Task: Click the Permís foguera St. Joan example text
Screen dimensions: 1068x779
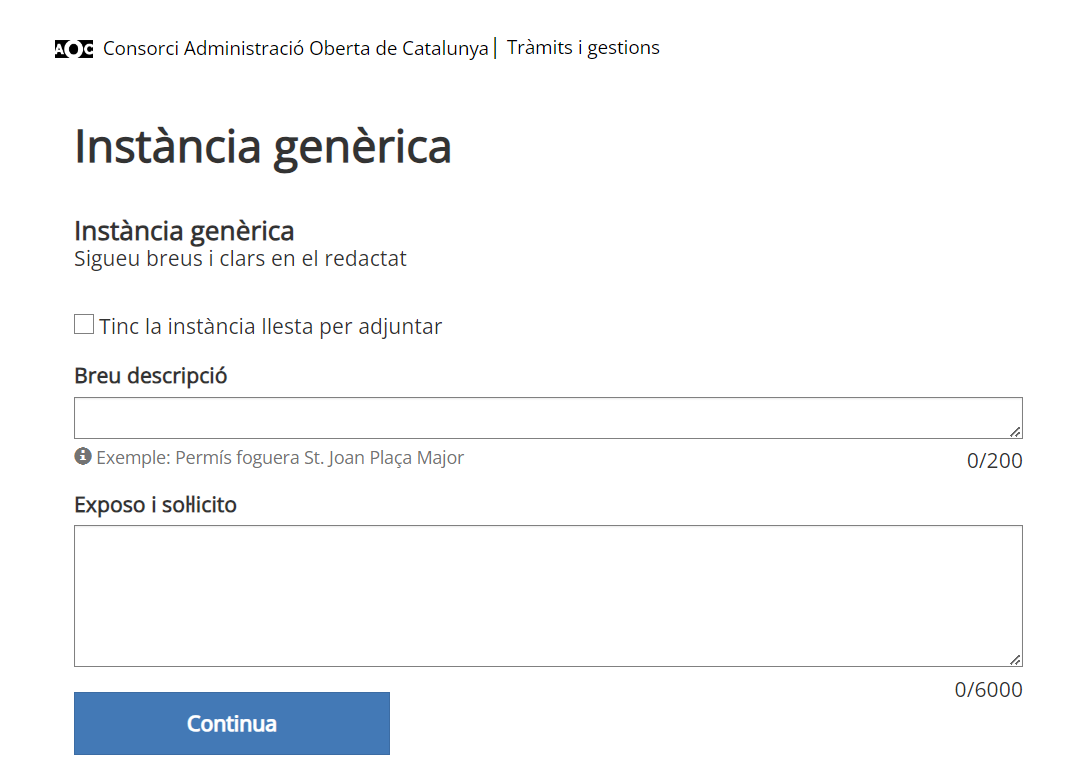Action: 319,458
